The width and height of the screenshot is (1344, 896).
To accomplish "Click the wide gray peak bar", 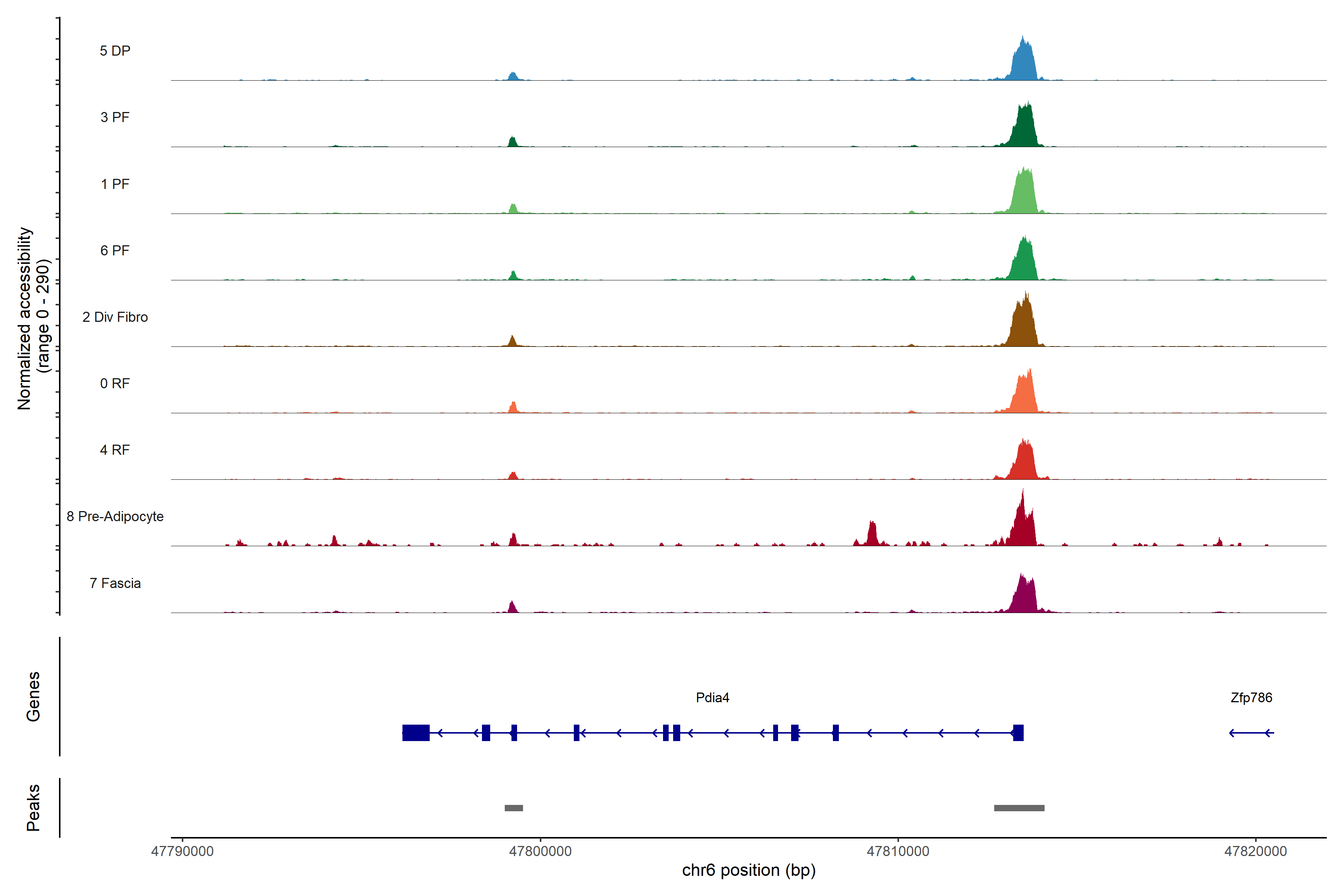I will (1019, 808).
